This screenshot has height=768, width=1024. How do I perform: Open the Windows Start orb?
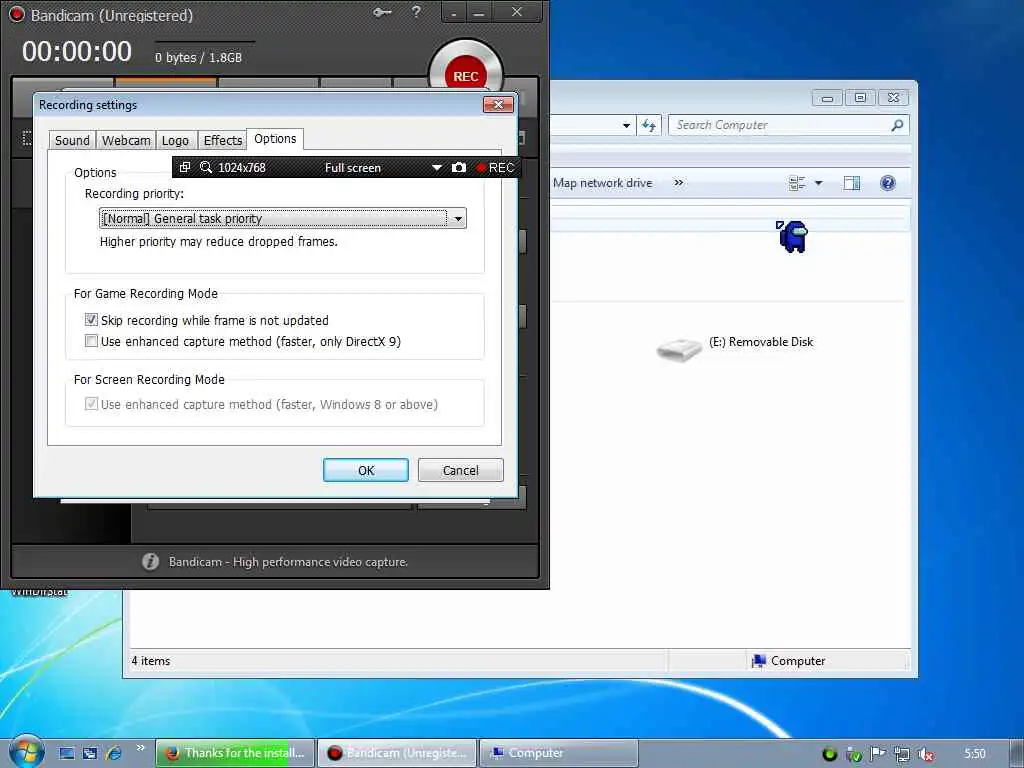click(27, 752)
